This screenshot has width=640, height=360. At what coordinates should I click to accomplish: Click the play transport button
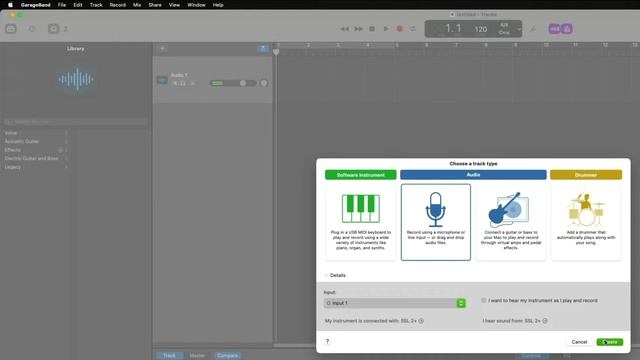[386, 29]
